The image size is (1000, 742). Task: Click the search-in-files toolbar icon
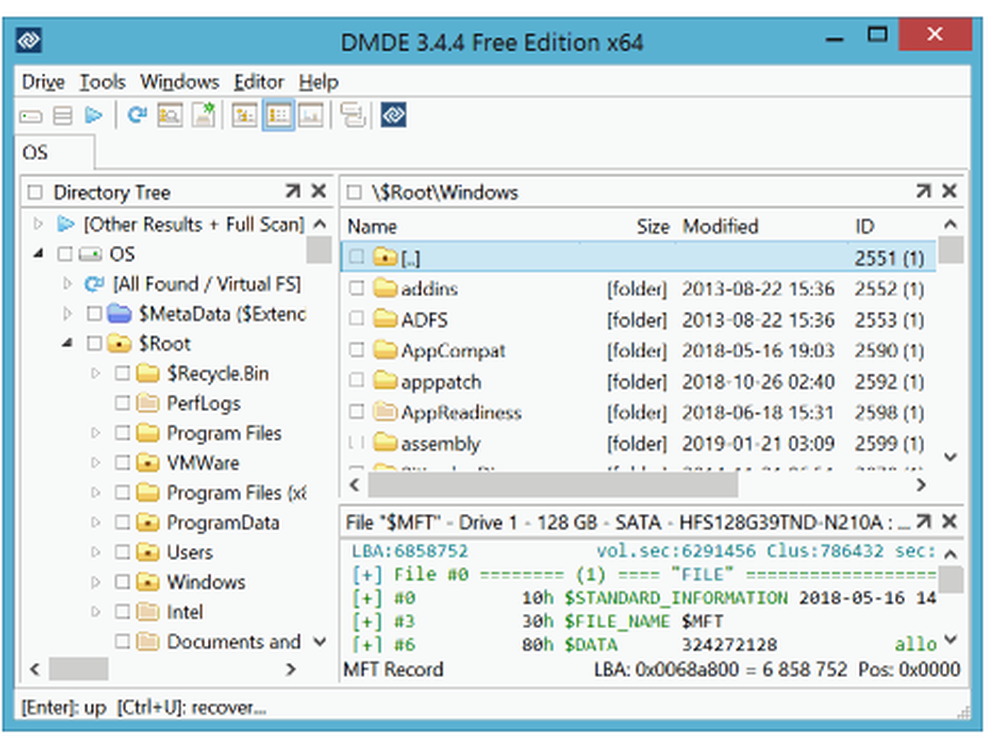click(170, 115)
